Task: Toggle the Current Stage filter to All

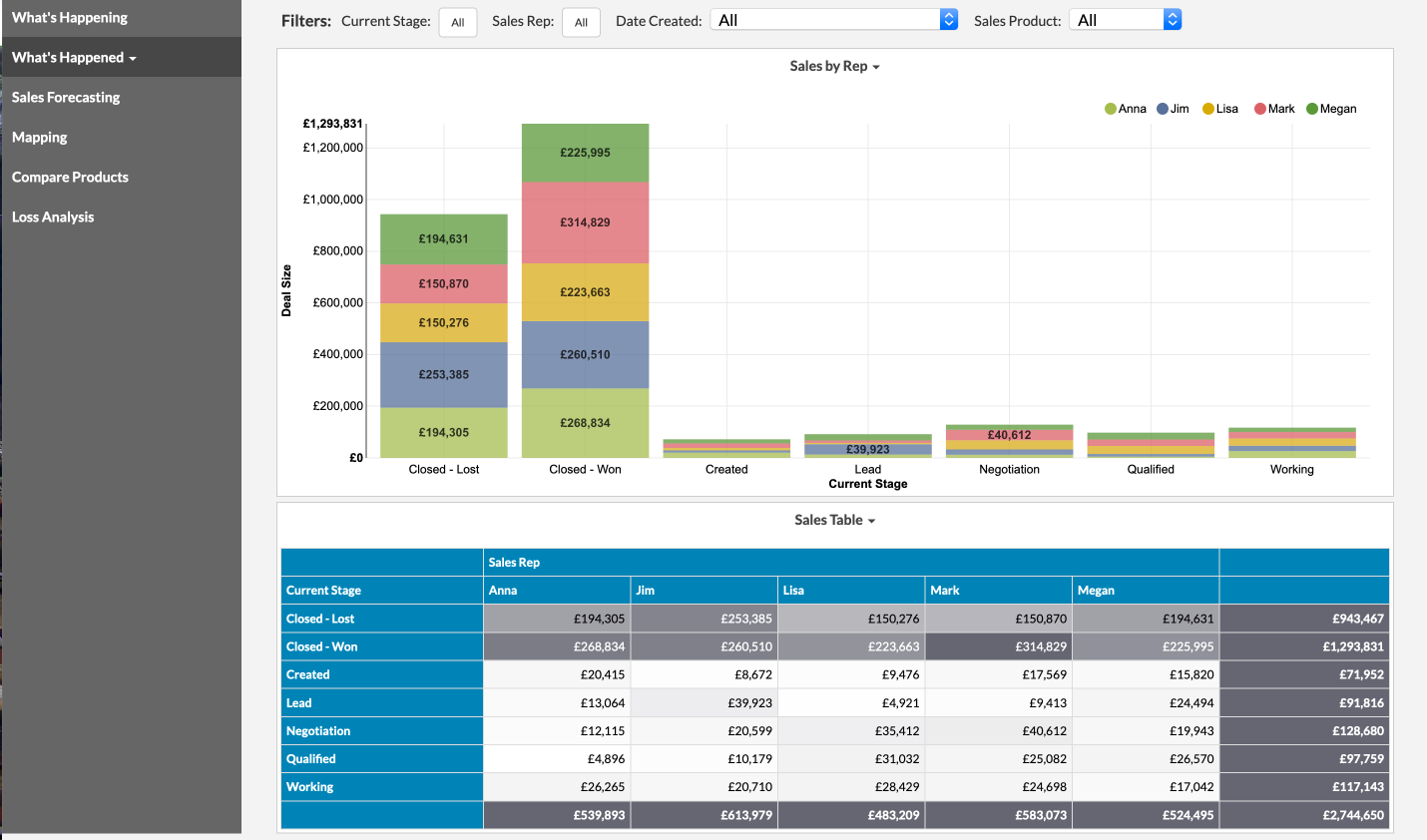Action: [458, 21]
